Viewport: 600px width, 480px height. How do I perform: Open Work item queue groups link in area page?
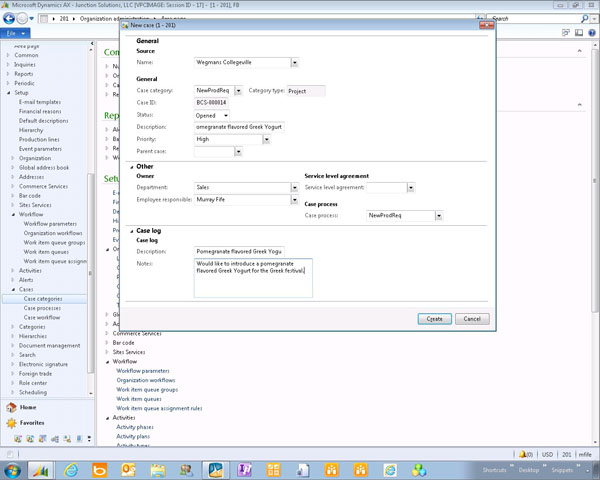(x=147, y=390)
